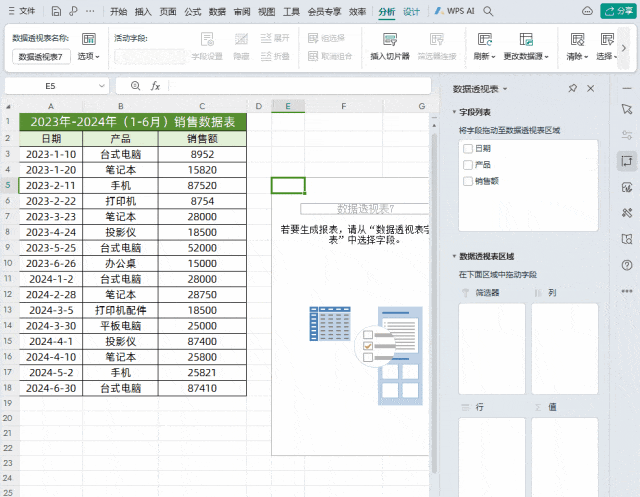Click the 折叠 field button

(x=275, y=56)
